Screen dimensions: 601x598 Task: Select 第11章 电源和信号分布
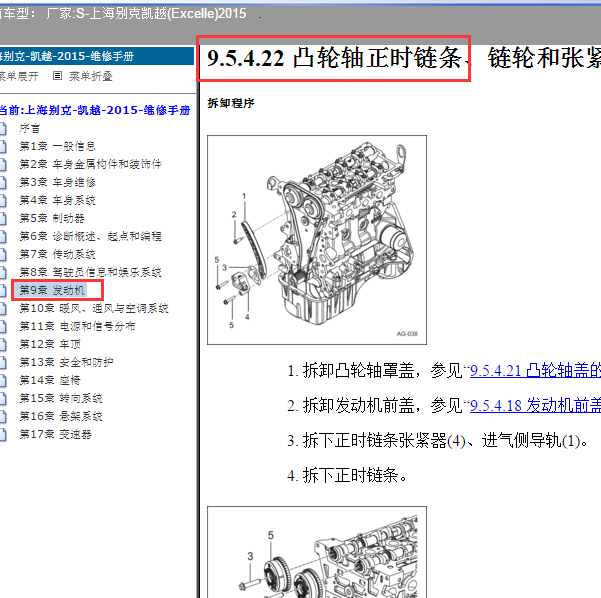(x=77, y=326)
